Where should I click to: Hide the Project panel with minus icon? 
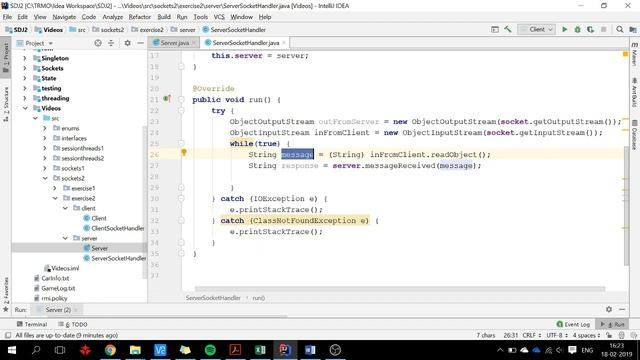140,43
